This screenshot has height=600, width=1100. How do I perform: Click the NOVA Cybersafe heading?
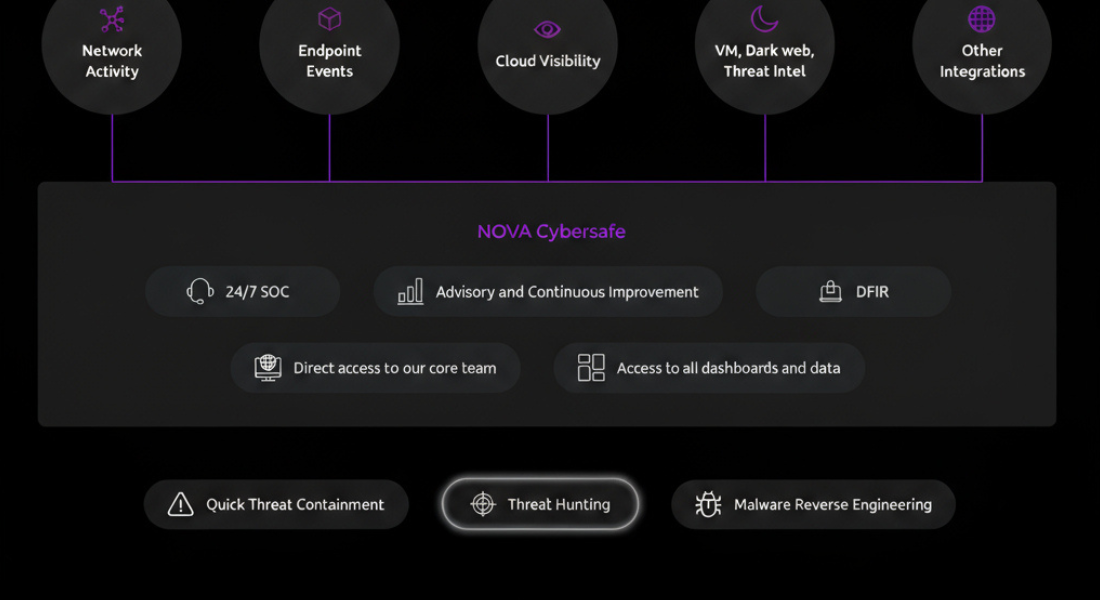coord(551,232)
